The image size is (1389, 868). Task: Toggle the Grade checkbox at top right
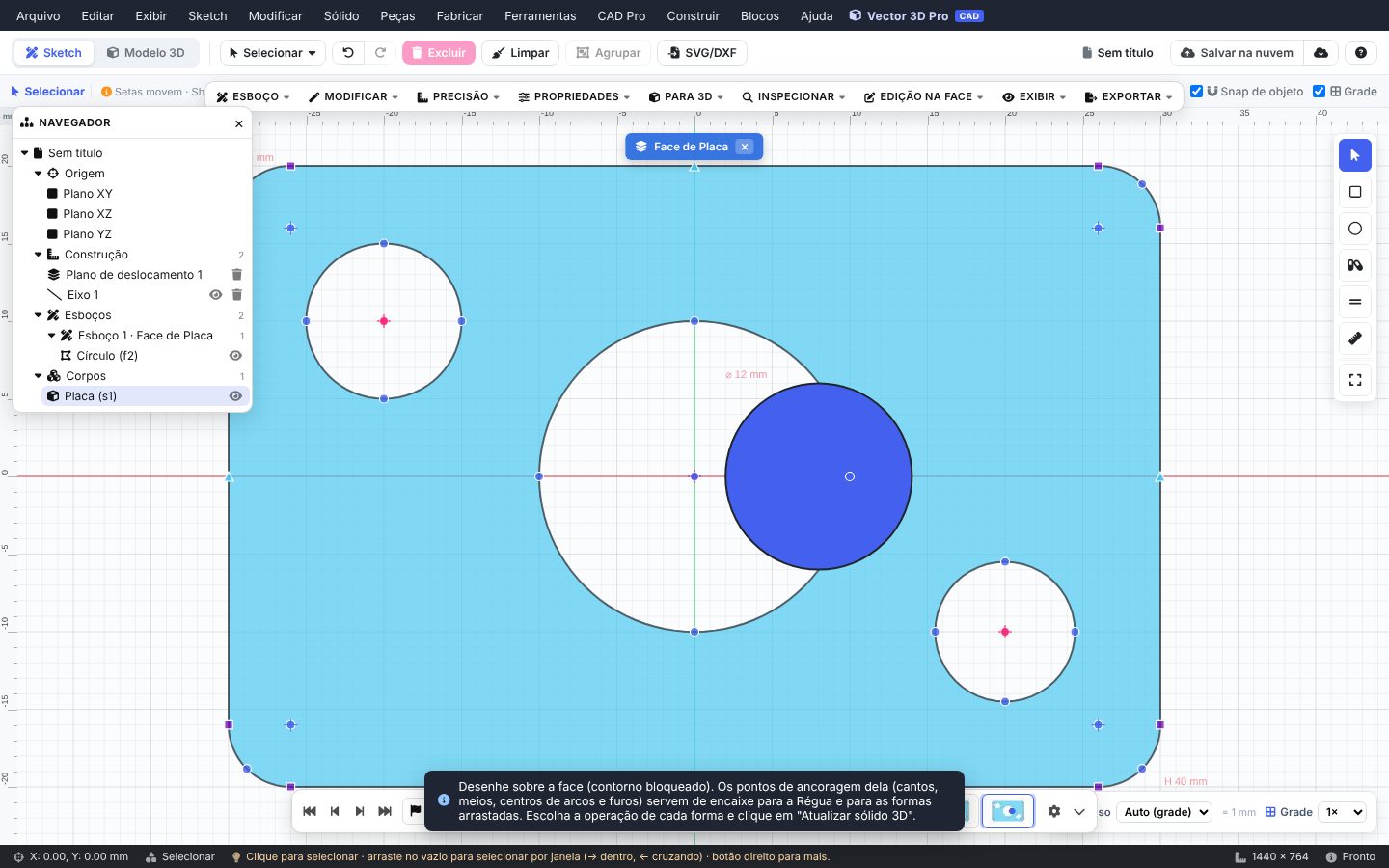pyautogui.click(x=1320, y=92)
